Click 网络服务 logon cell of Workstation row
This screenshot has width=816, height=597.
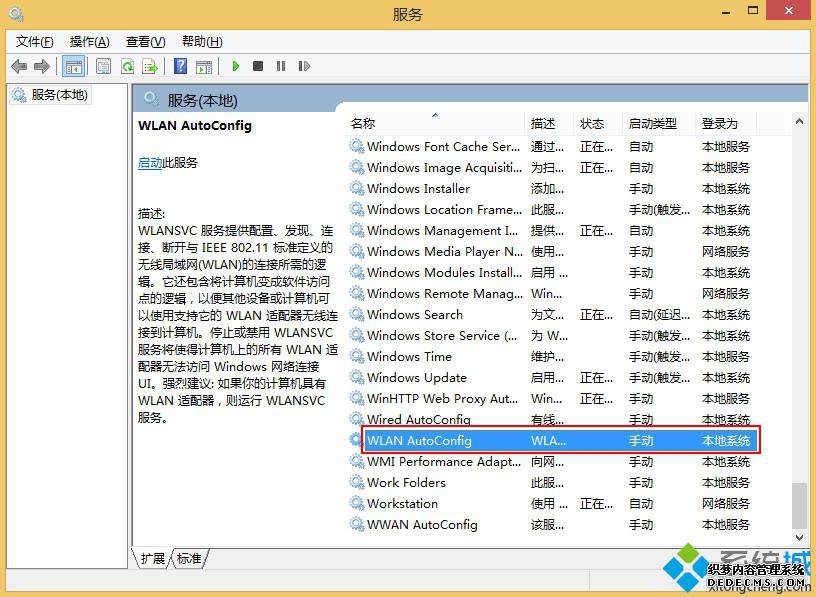coord(725,503)
